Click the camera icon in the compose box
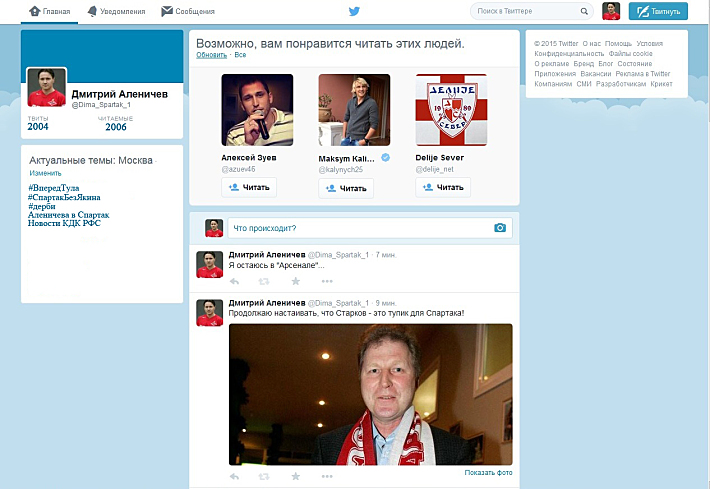 500,228
